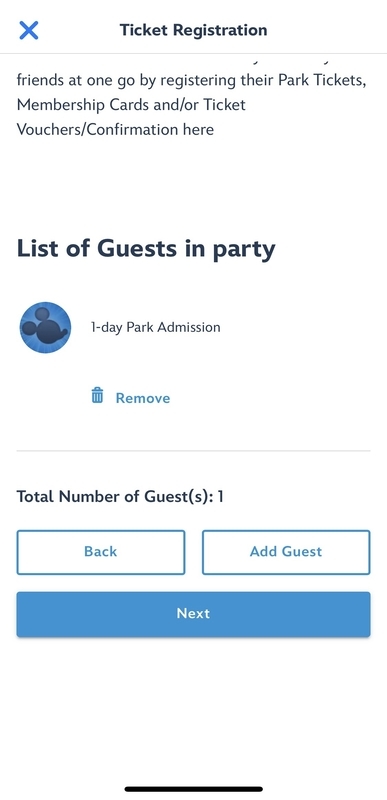Proceed with the Next button
Image resolution: width=387 pixels, height=800 pixels.
click(x=193, y=614)
